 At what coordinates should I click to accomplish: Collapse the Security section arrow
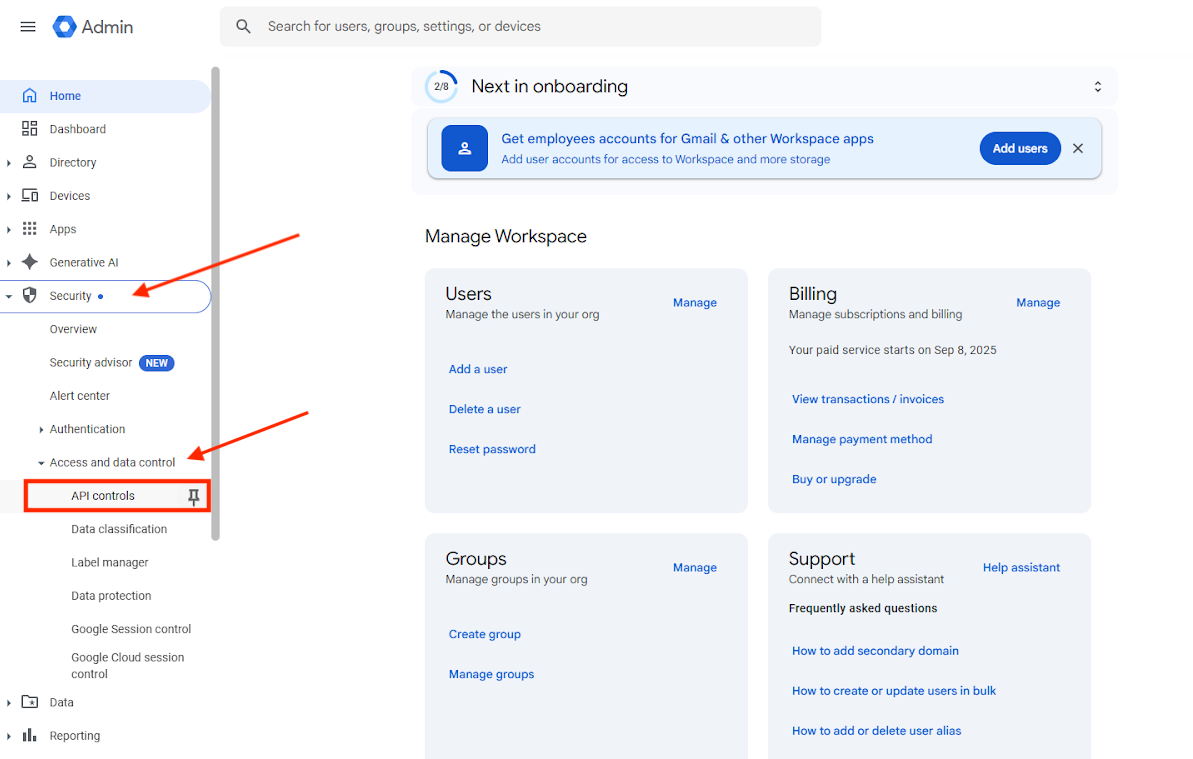[8, 297]
